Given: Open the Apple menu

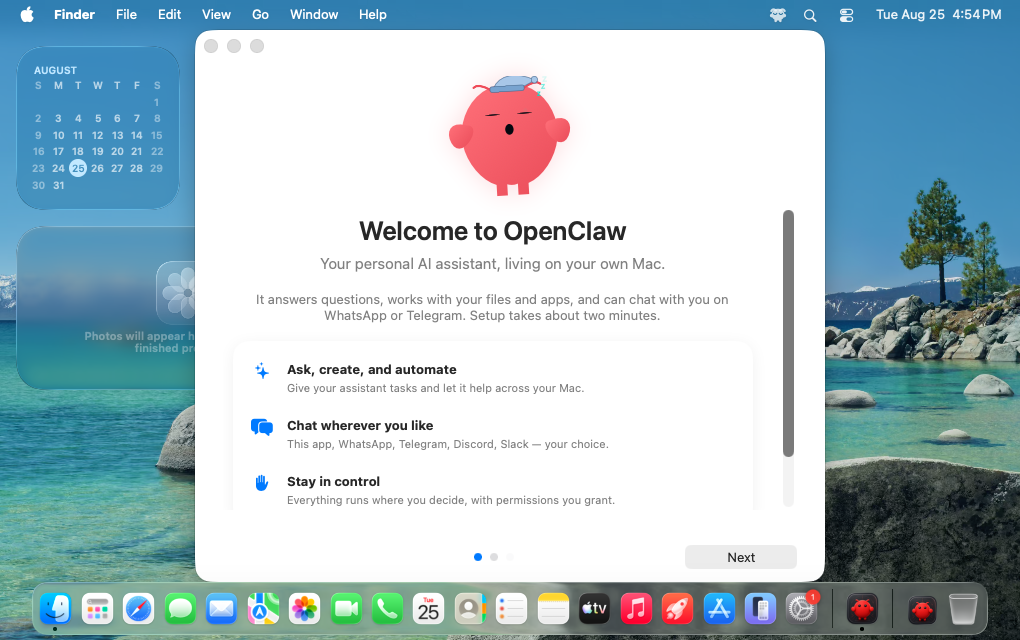Looking at the screenshot, I should click(27, 14).
